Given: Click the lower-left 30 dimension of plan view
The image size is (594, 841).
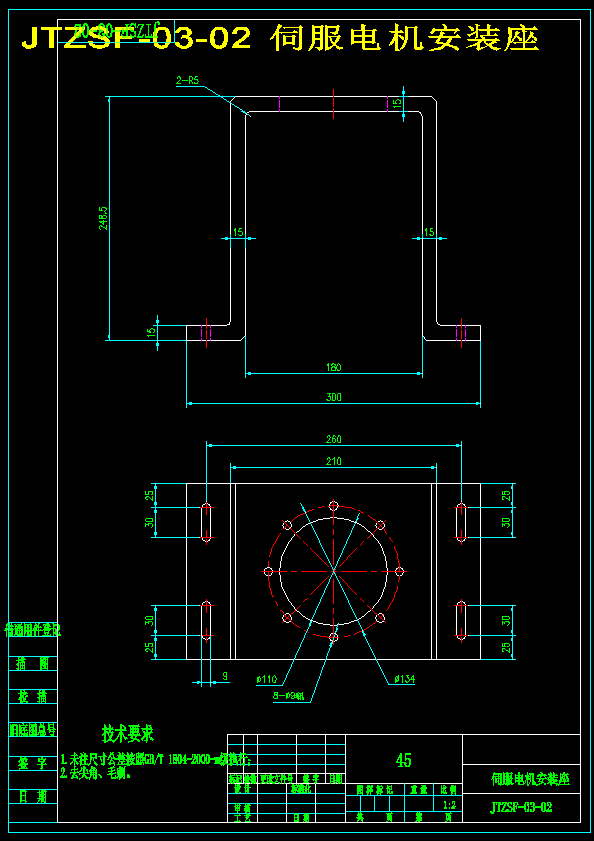Looking at the screenshot, I should 151,621.
